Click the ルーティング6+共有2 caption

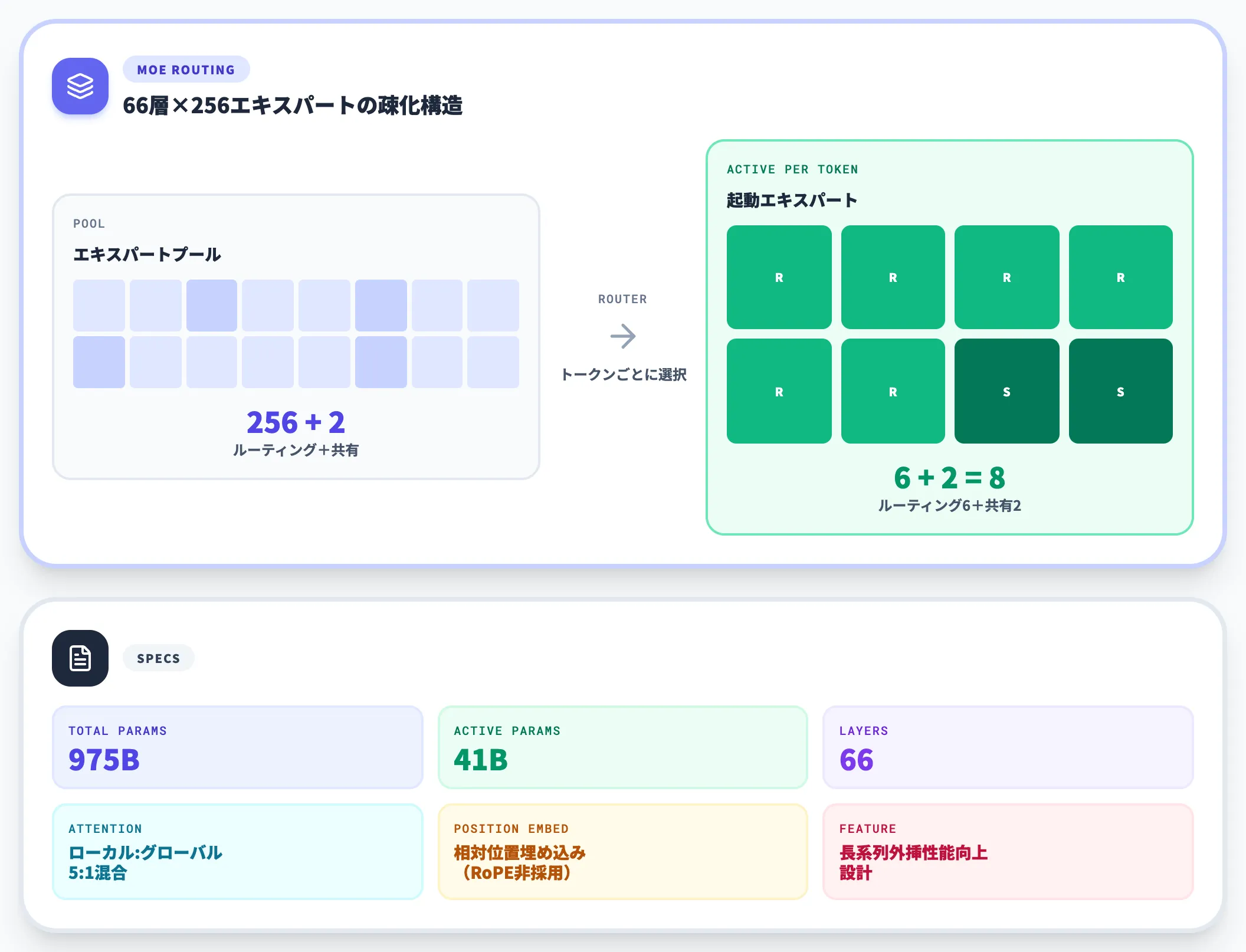coord(950,505)
